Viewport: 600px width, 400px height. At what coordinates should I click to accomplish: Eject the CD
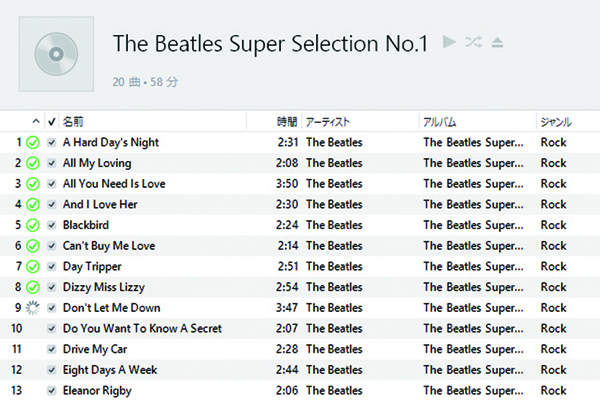click(498, 42)
